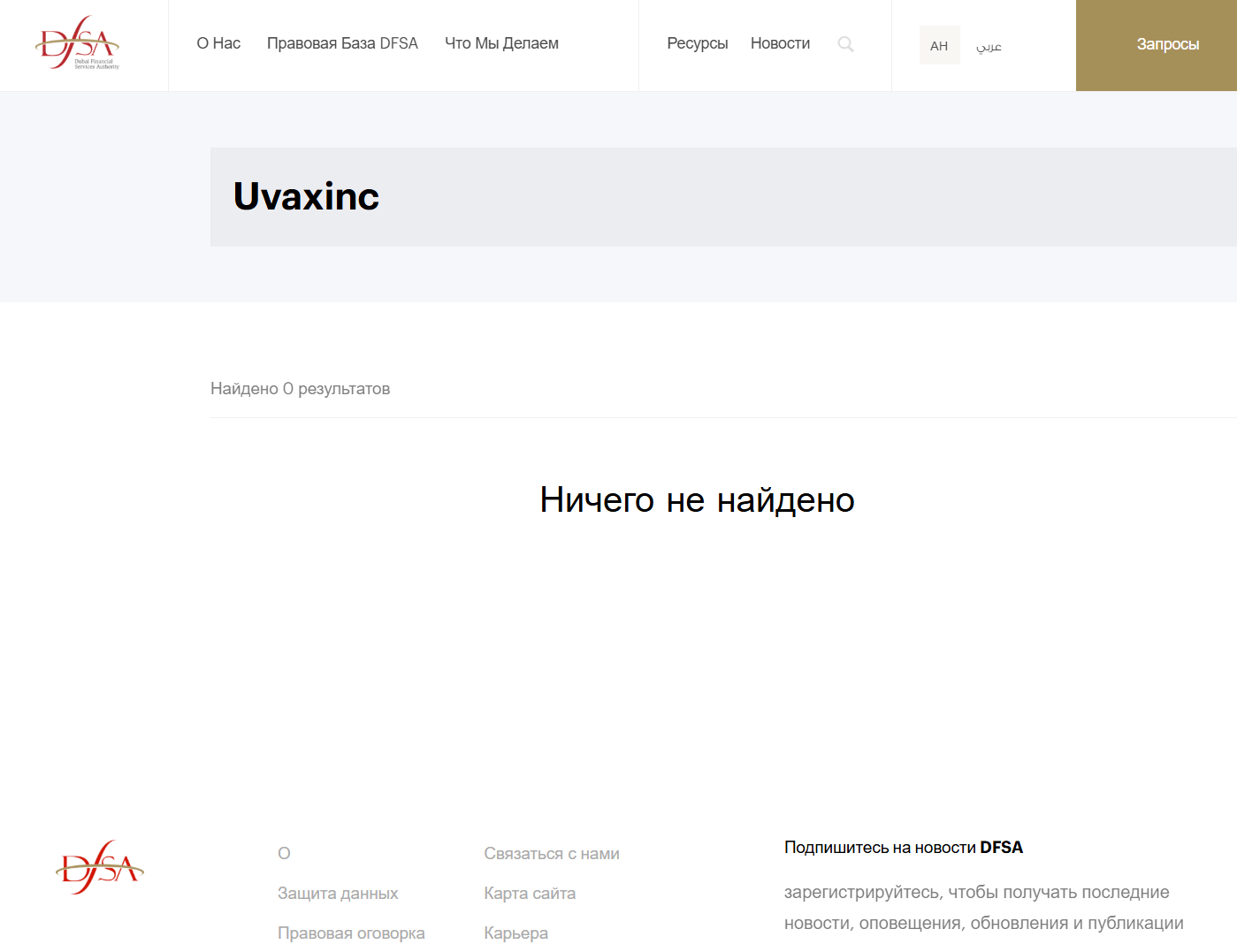Open the Связаться с нами footer link
Image resolution: width=1237 pixels, height=952 pixels.
(552, 854)
